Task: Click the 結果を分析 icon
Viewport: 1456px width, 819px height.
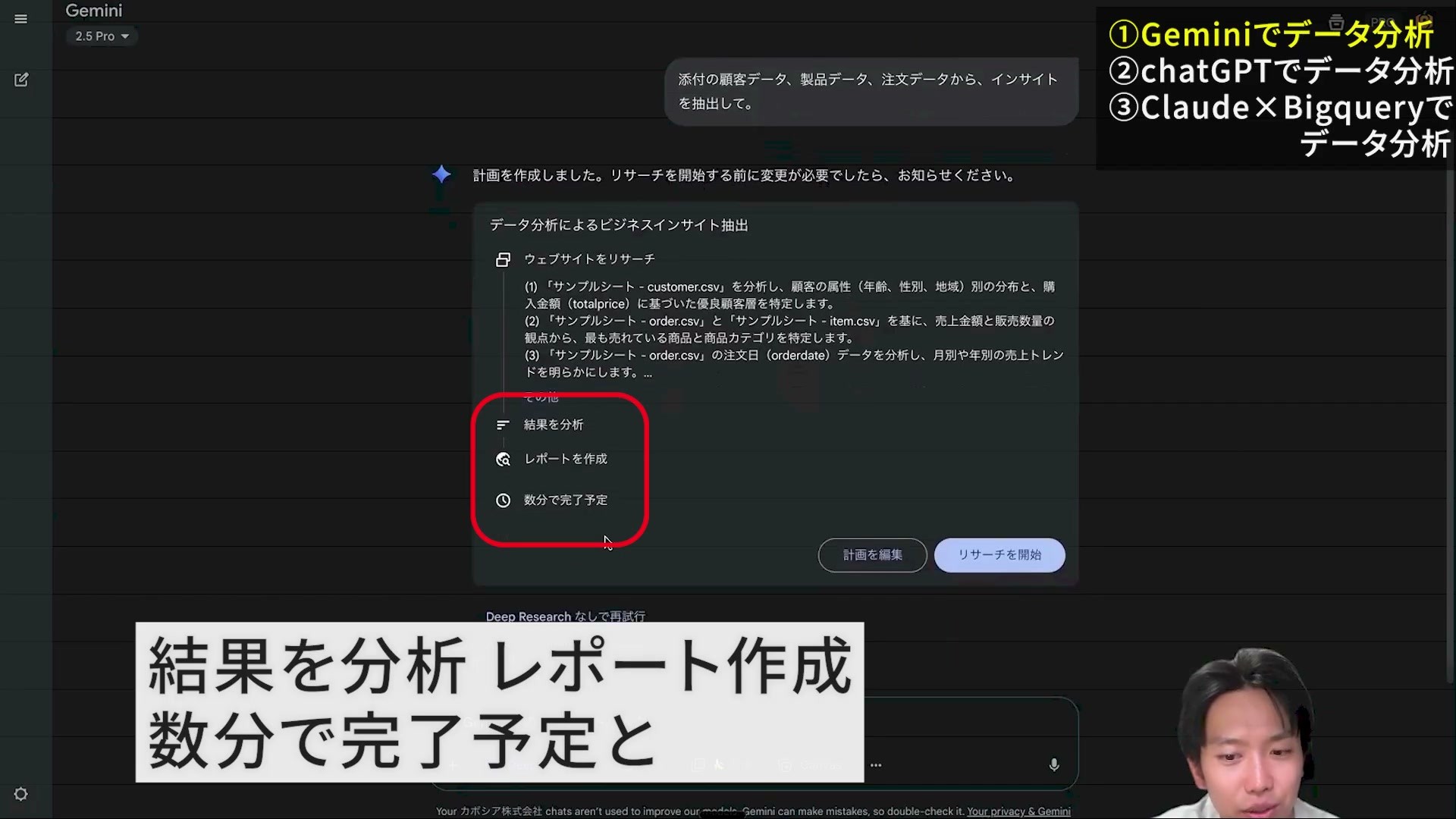Action: 503,425
